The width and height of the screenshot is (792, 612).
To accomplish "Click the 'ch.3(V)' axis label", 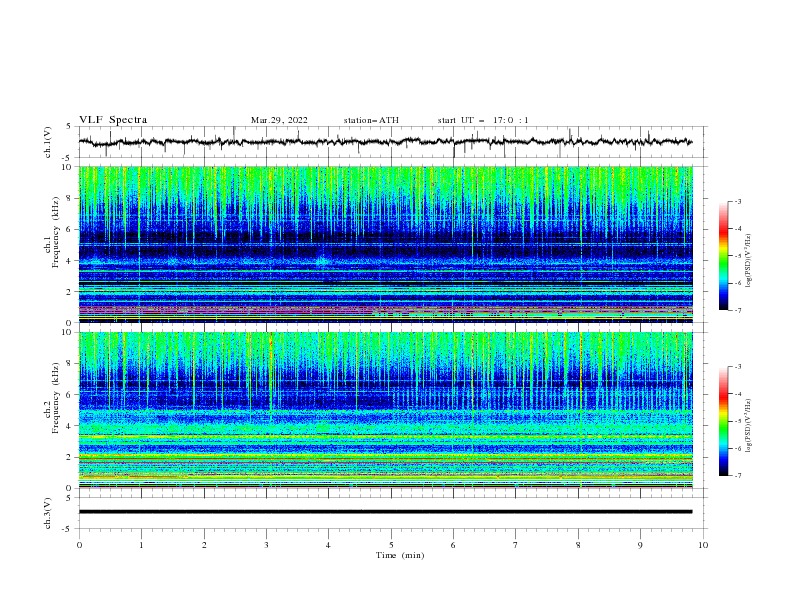I will tap(48, 513).
